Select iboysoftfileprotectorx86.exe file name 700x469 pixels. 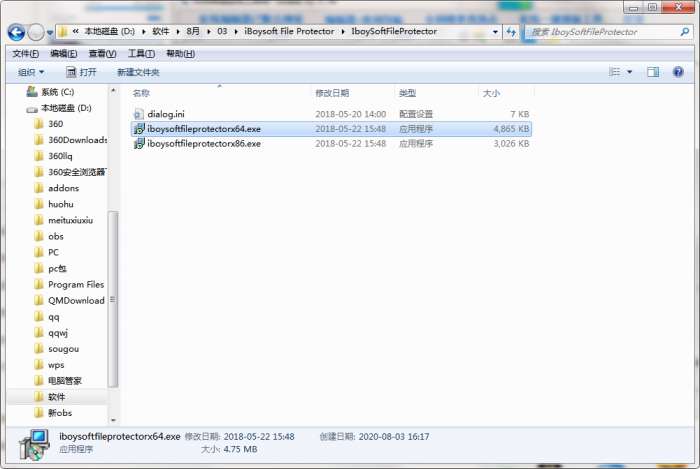click(x=204, y=143)
